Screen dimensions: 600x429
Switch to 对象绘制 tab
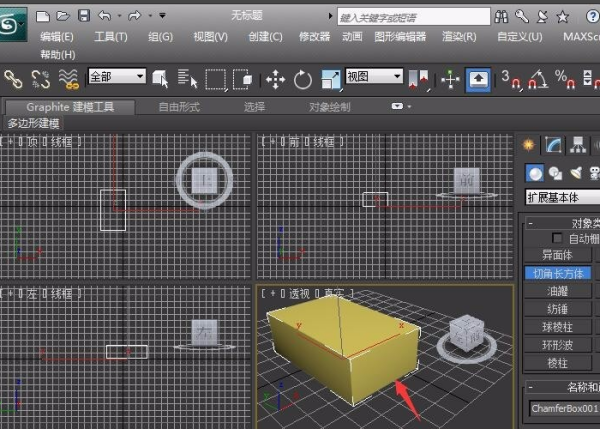pos(329,107)
